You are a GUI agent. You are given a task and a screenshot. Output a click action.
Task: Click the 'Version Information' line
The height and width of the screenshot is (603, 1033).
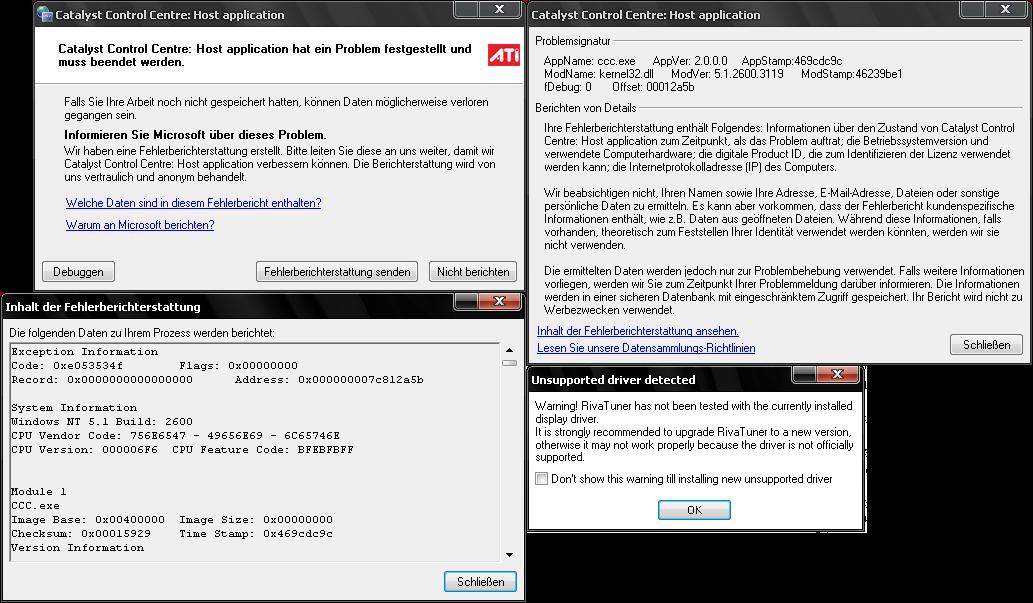click(77, 548)
